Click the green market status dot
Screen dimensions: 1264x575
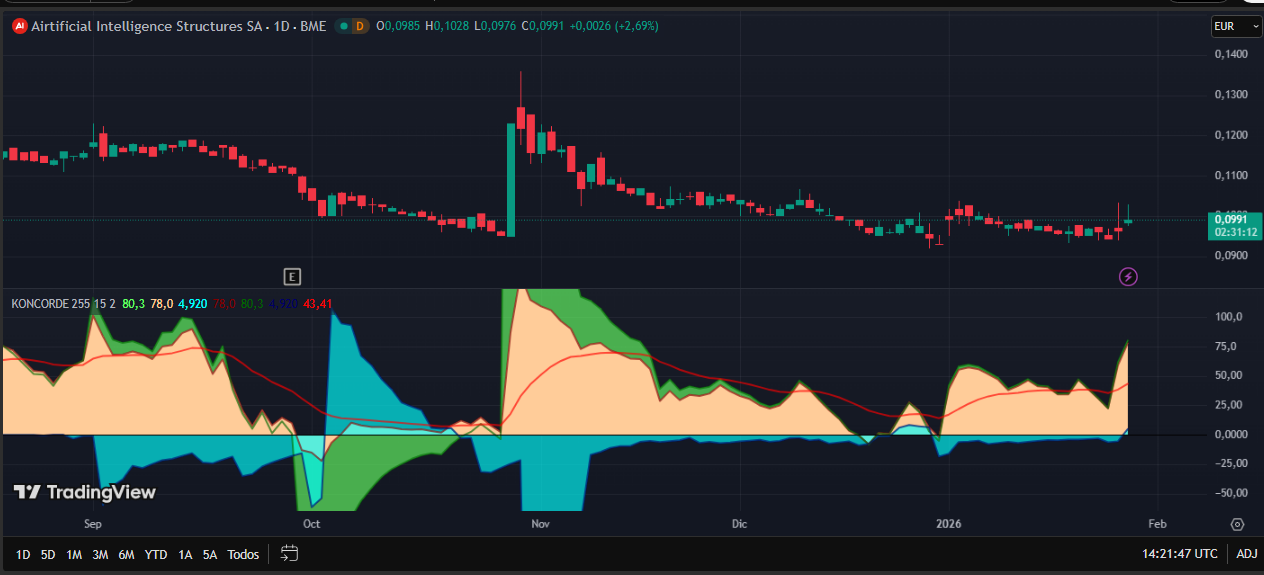click(344, 26)
